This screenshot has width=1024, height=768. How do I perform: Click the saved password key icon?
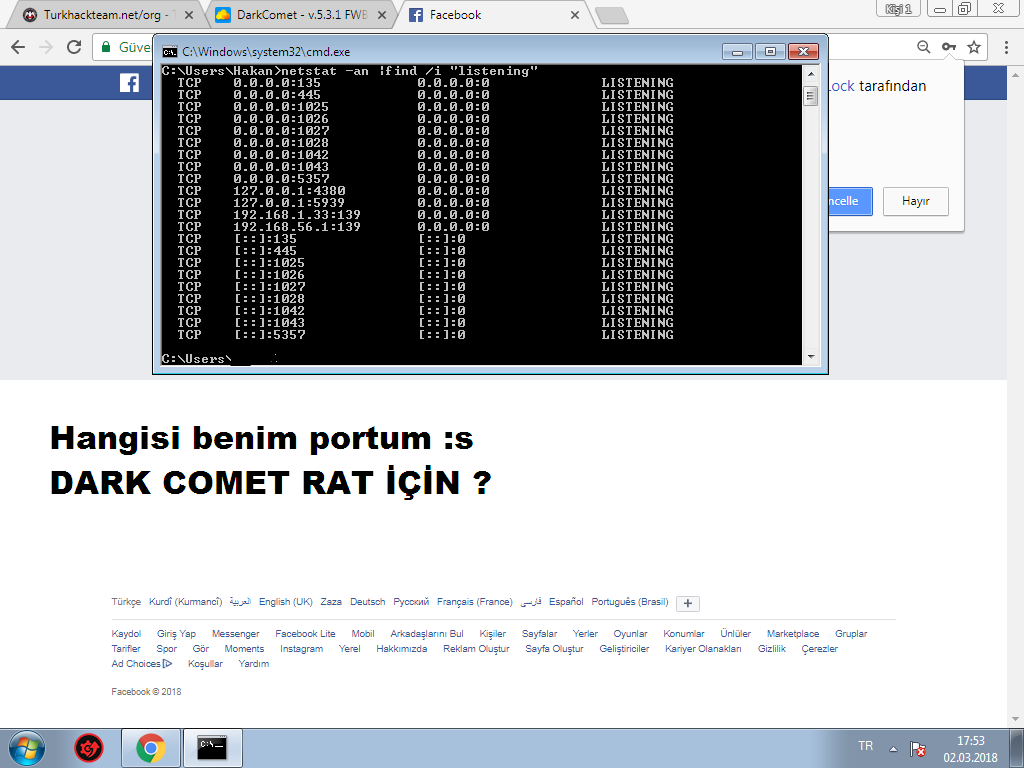949,47
